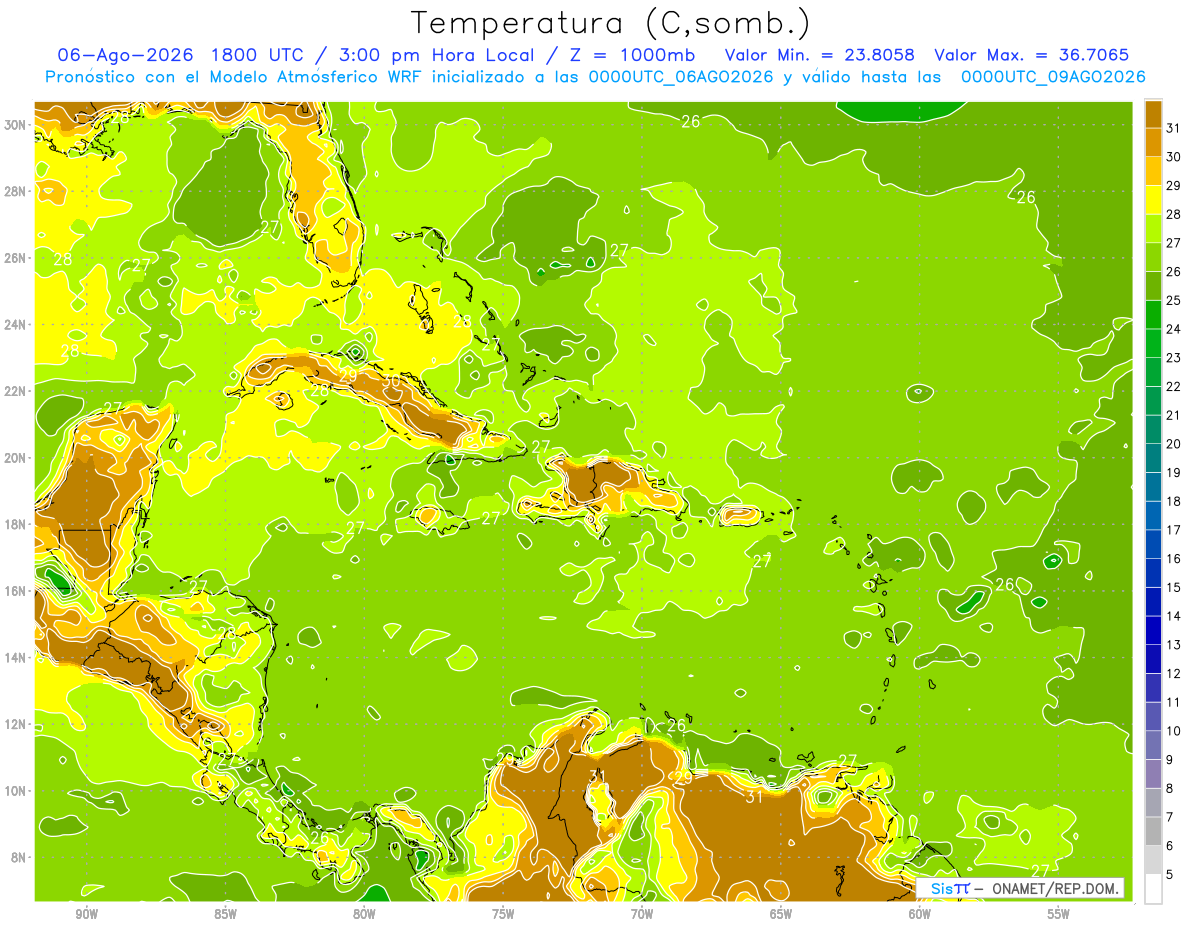
Task: Click the "Valor Max. = 36.7065" readout
Action: pos(1032,55)
